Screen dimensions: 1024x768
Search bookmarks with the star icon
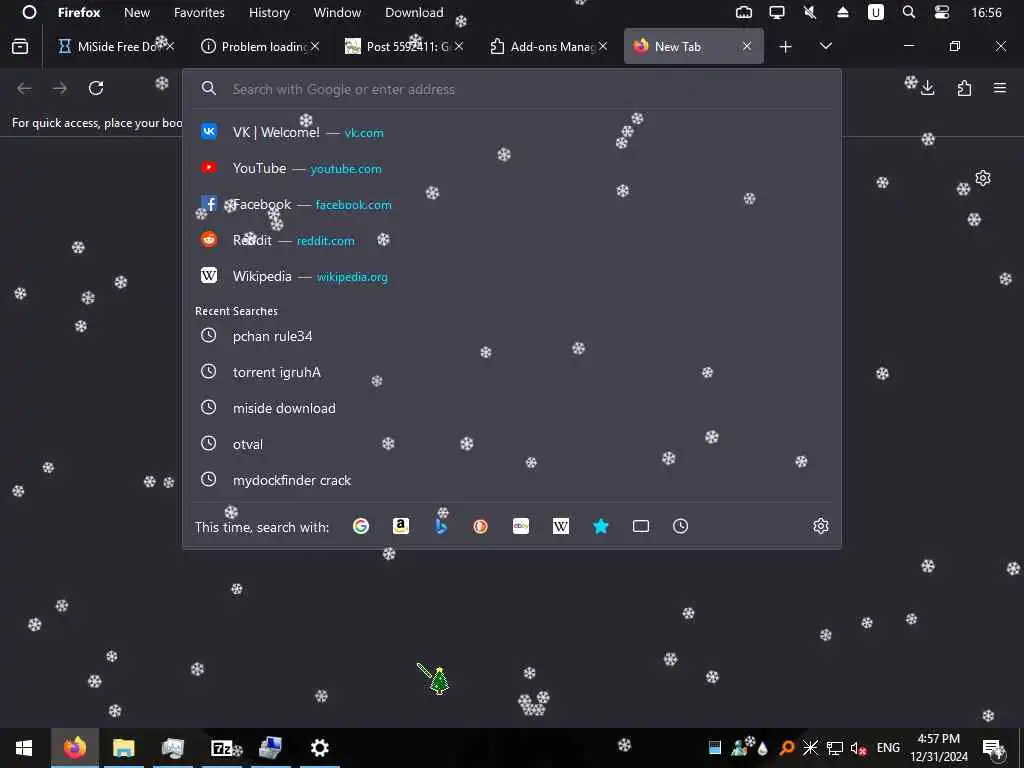tap(601, 526)
